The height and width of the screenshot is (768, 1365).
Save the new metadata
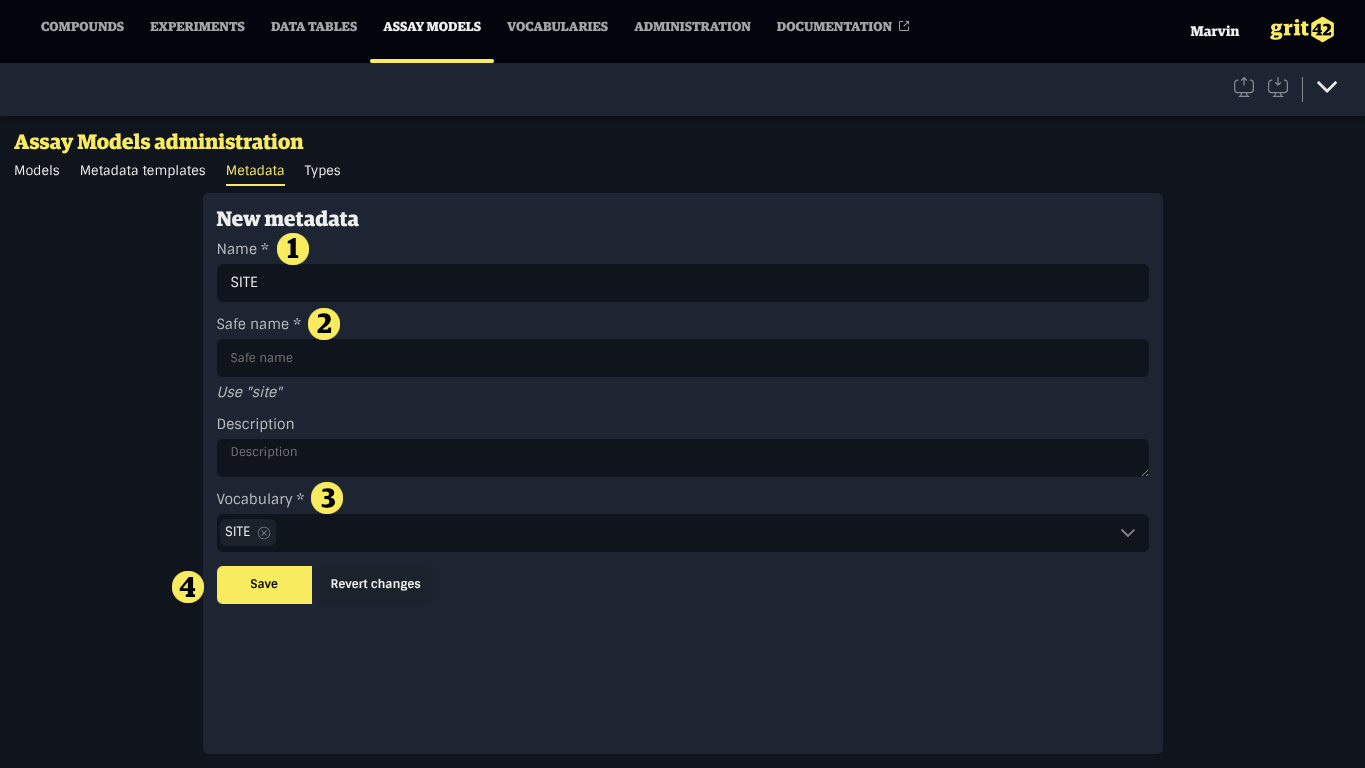[264, 584]
